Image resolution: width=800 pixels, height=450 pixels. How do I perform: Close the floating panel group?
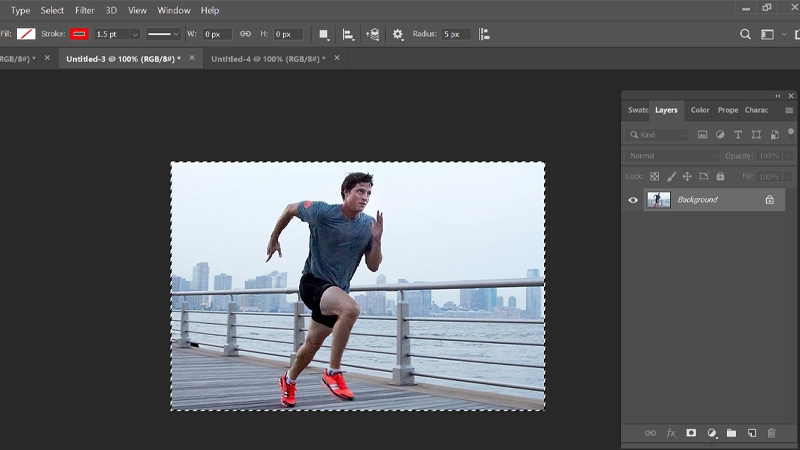(791, 96)
